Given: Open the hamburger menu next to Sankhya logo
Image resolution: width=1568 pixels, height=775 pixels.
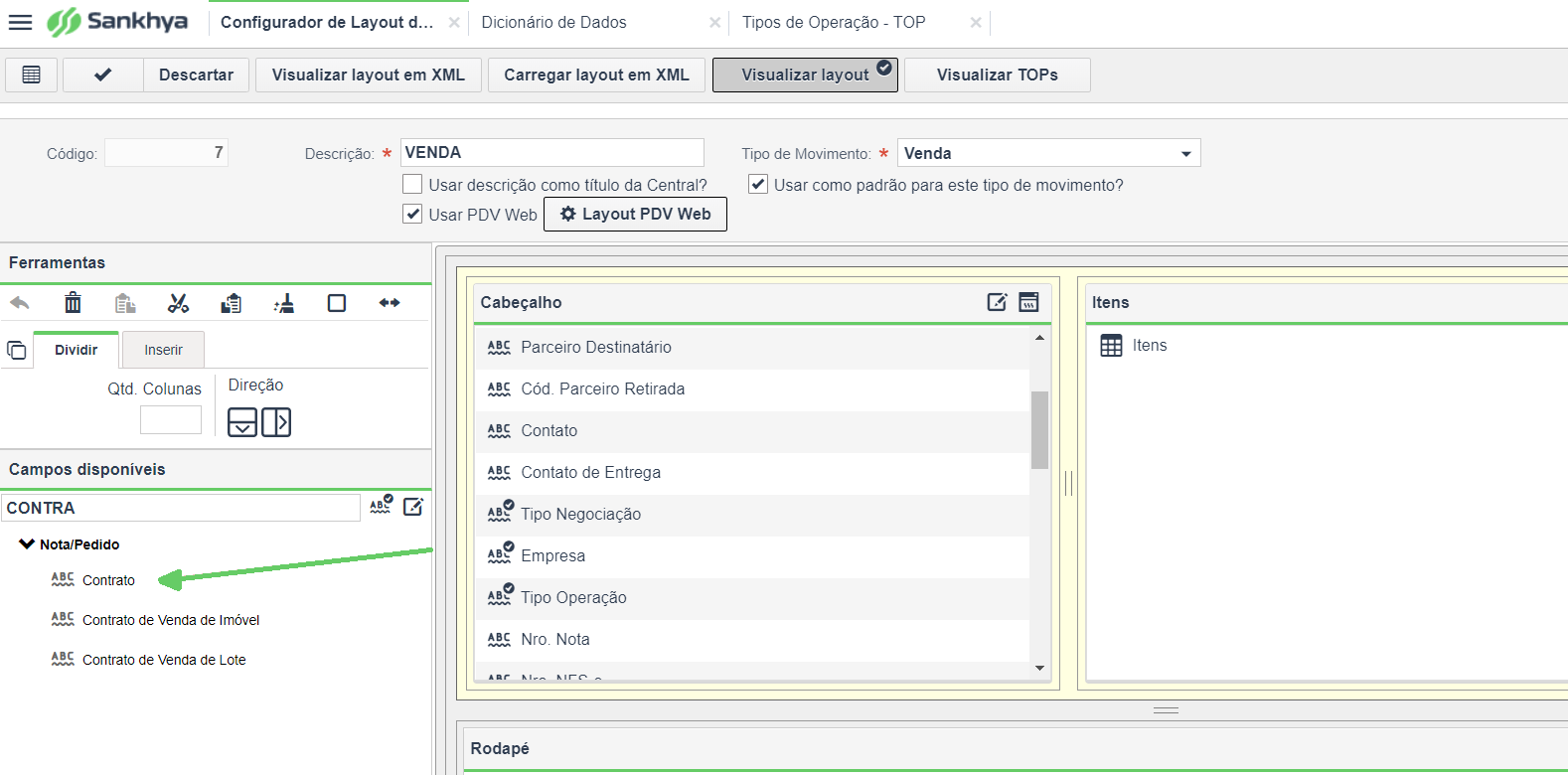Looking at the screenshot, I should click(x=20, y=22).
